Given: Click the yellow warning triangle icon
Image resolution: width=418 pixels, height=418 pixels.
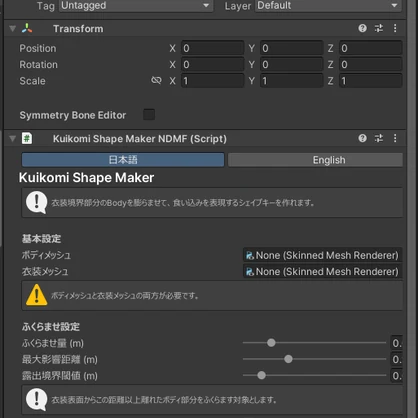Looking at the screenshot, I should pos(37,295).
